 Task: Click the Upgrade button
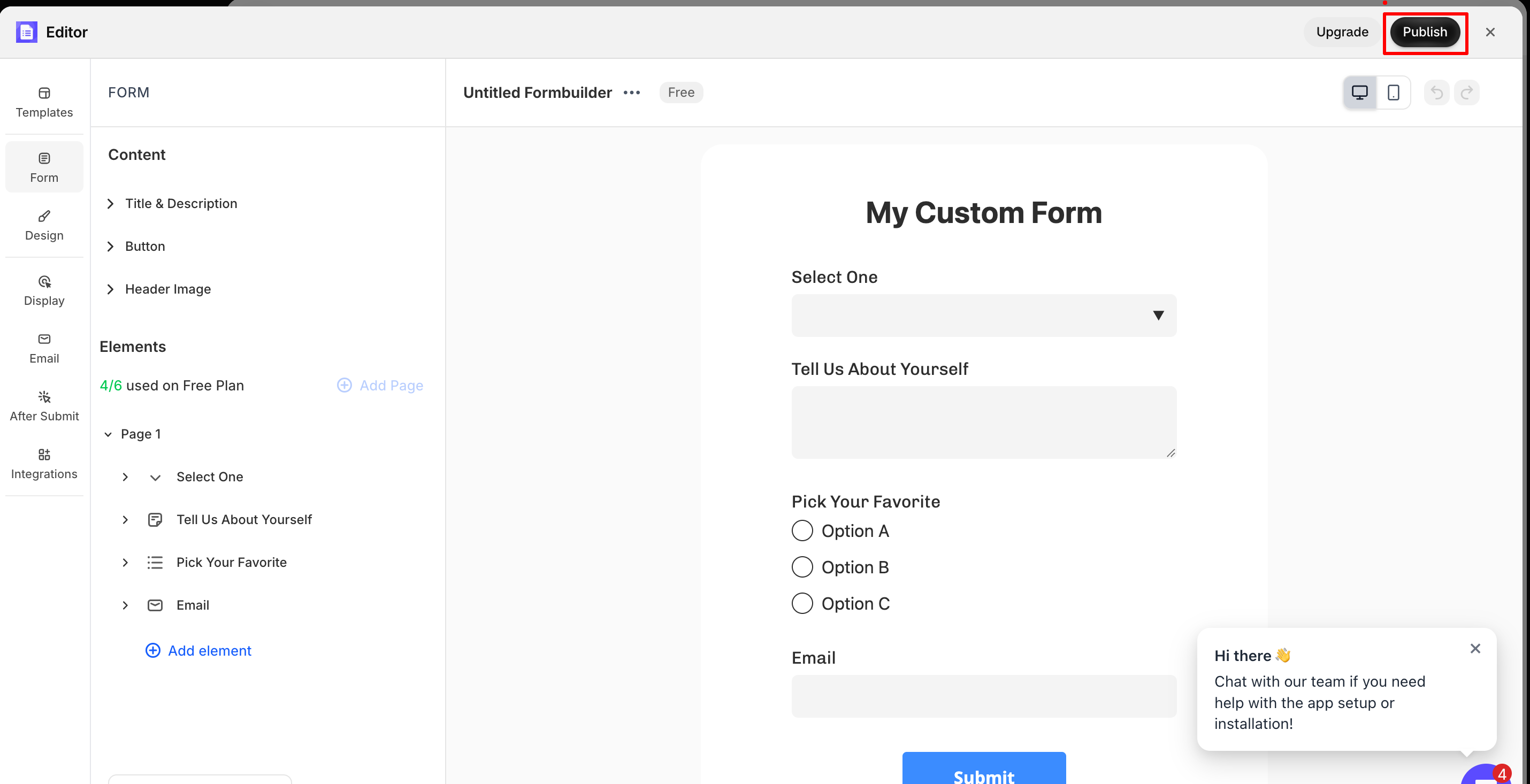point(1342,32)
